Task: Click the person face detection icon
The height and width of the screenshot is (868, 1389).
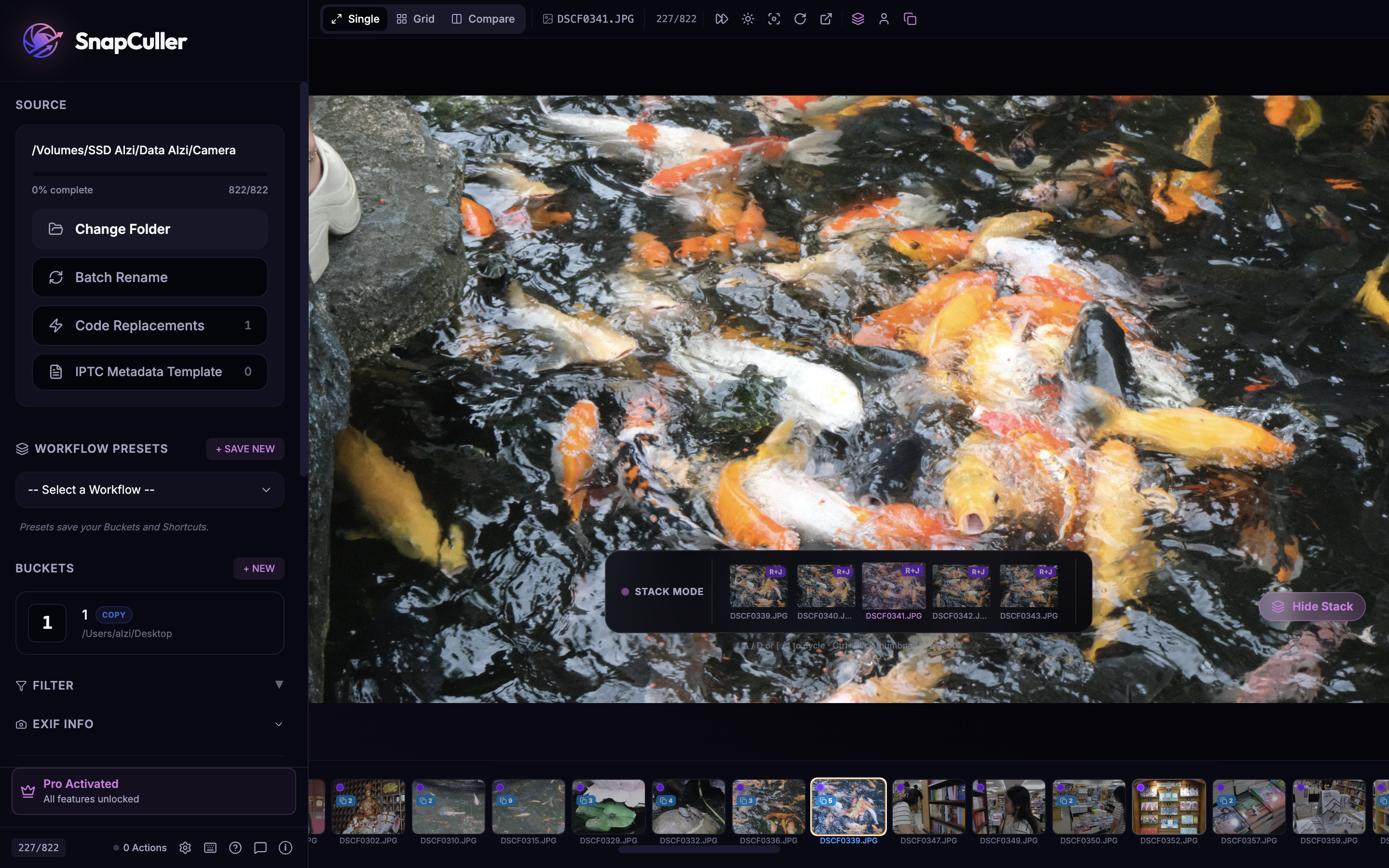Action: [x=884, y=19]
